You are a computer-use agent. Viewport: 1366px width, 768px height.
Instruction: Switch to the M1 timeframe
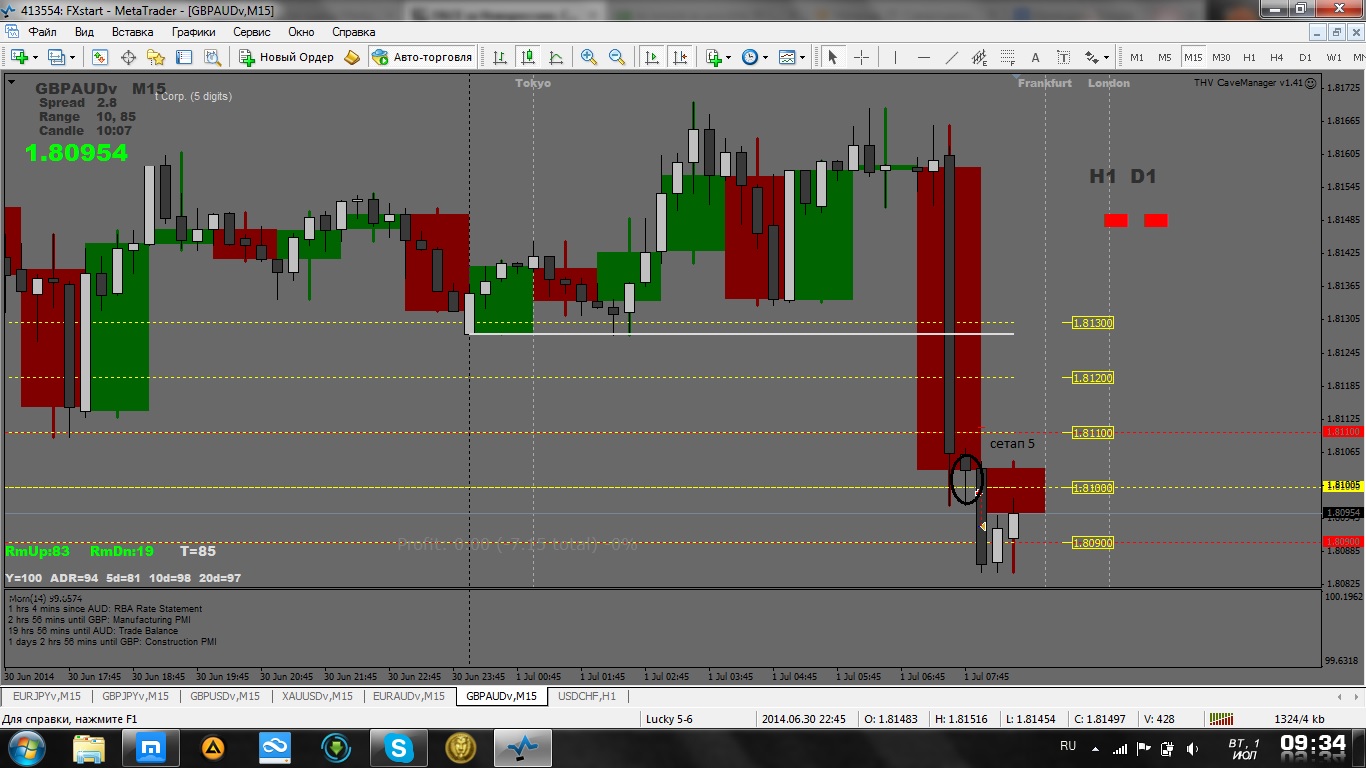[x=1137, y=57]
